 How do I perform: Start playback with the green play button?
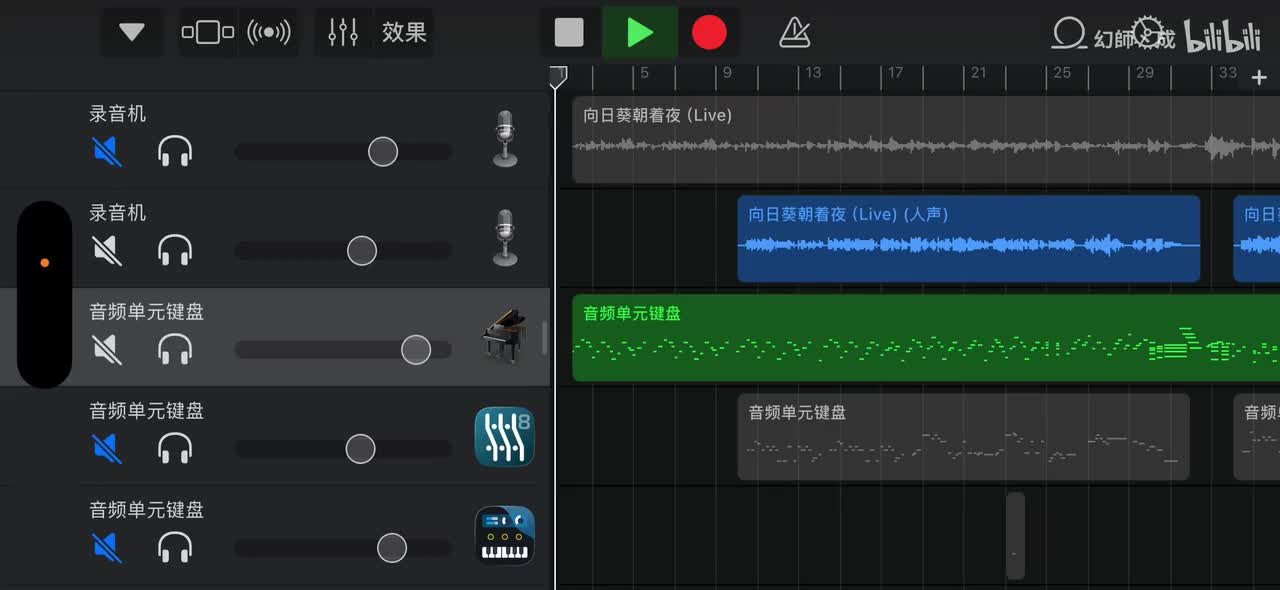tap(640, 32)
